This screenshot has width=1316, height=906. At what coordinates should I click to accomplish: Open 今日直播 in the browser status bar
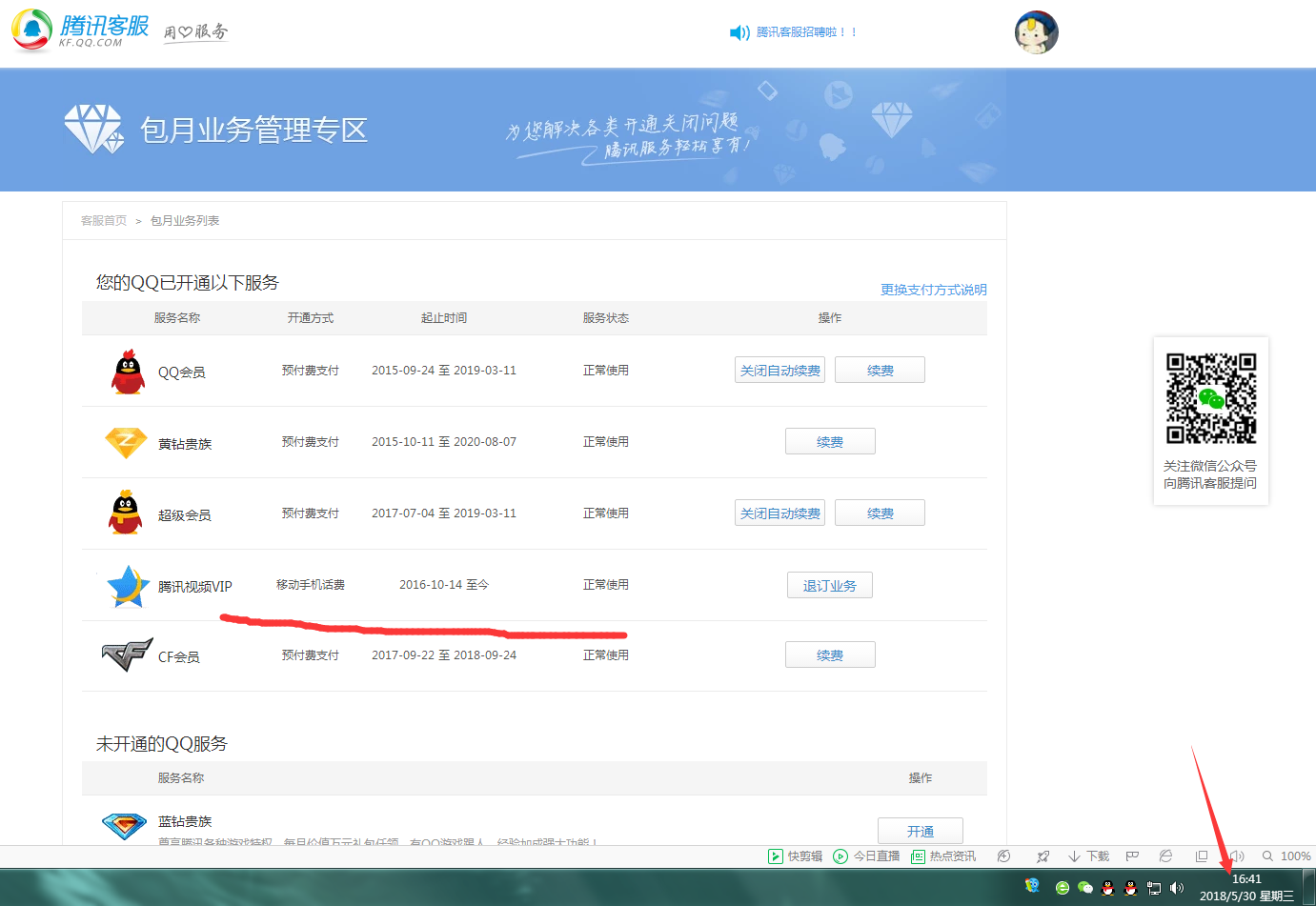pos(866,856)
